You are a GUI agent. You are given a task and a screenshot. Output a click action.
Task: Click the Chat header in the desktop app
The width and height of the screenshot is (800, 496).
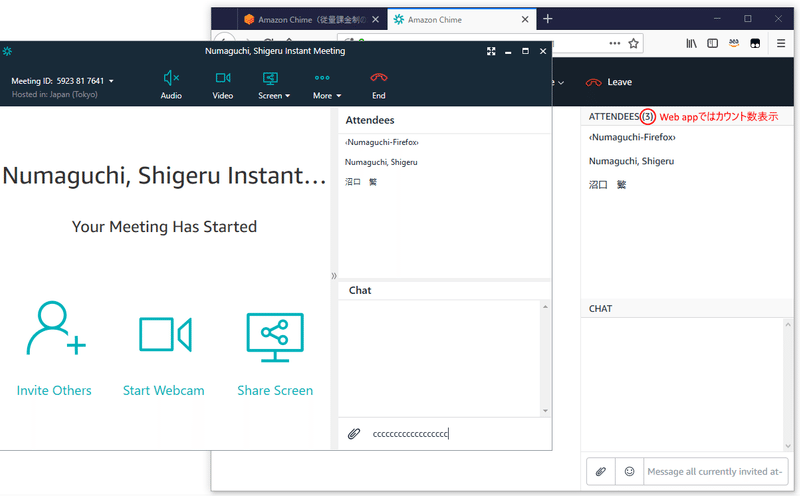(360, 290)
